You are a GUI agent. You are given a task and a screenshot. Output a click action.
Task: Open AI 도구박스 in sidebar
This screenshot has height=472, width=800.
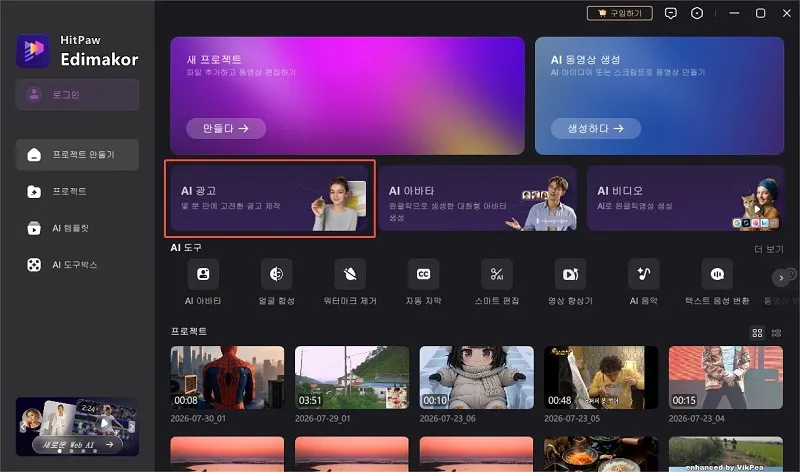tap(78, 265)
